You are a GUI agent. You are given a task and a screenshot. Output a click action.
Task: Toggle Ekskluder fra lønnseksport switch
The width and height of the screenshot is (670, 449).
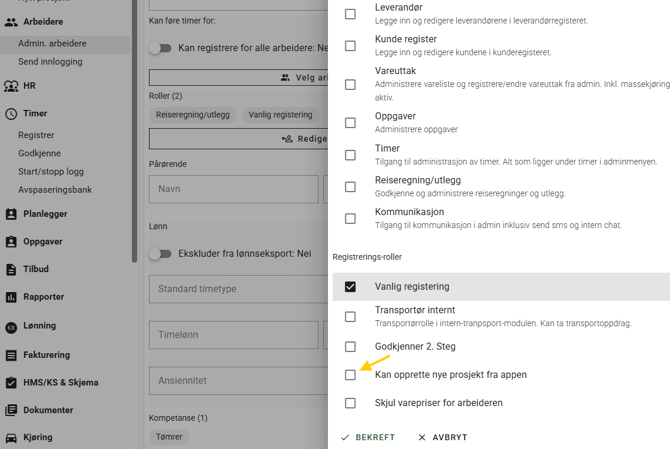(161, 254)
